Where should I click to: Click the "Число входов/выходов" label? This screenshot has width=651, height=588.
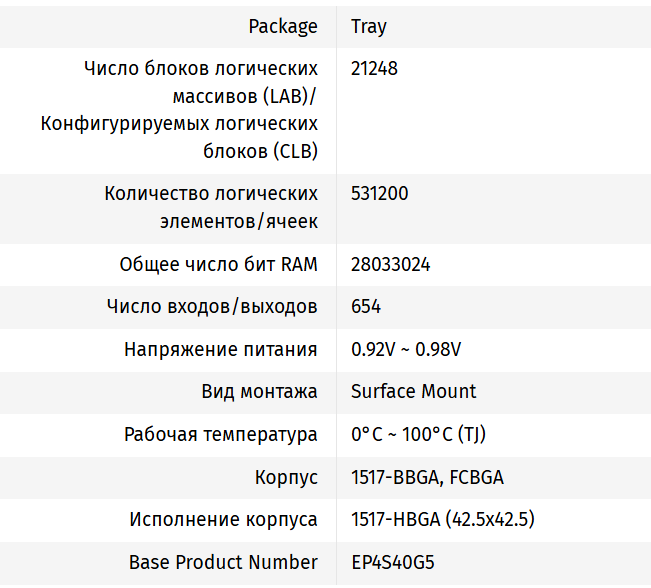(212, 306)
